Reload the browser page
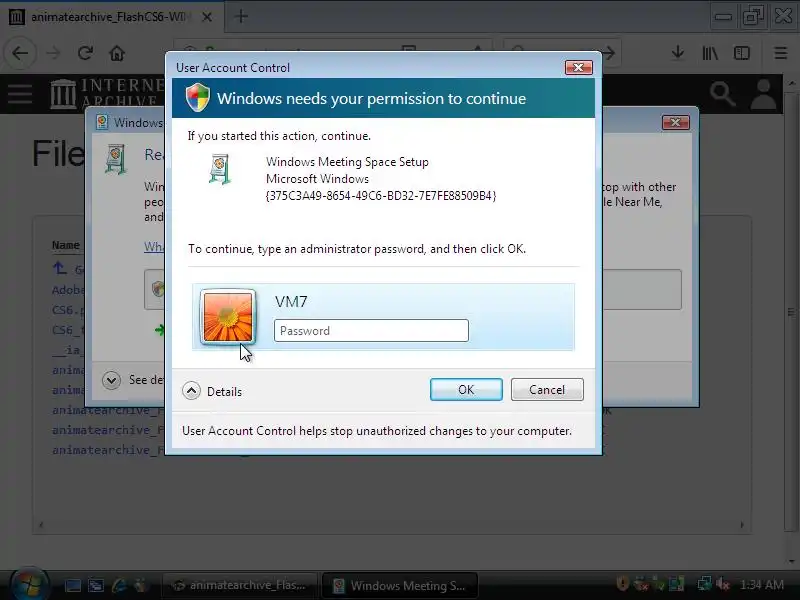Viewport: 800px width, 600px height. pyautogui.click(x=85, y=53)
